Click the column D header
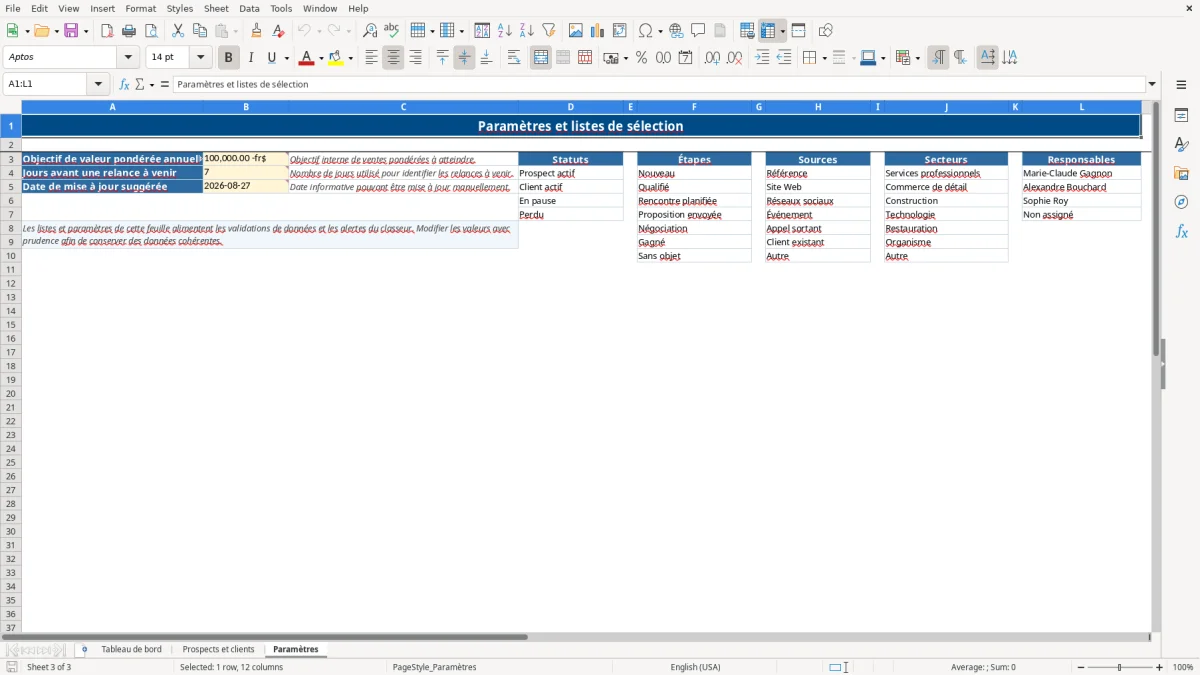Screen dimensions: 1200x675 tap(571, 107)
